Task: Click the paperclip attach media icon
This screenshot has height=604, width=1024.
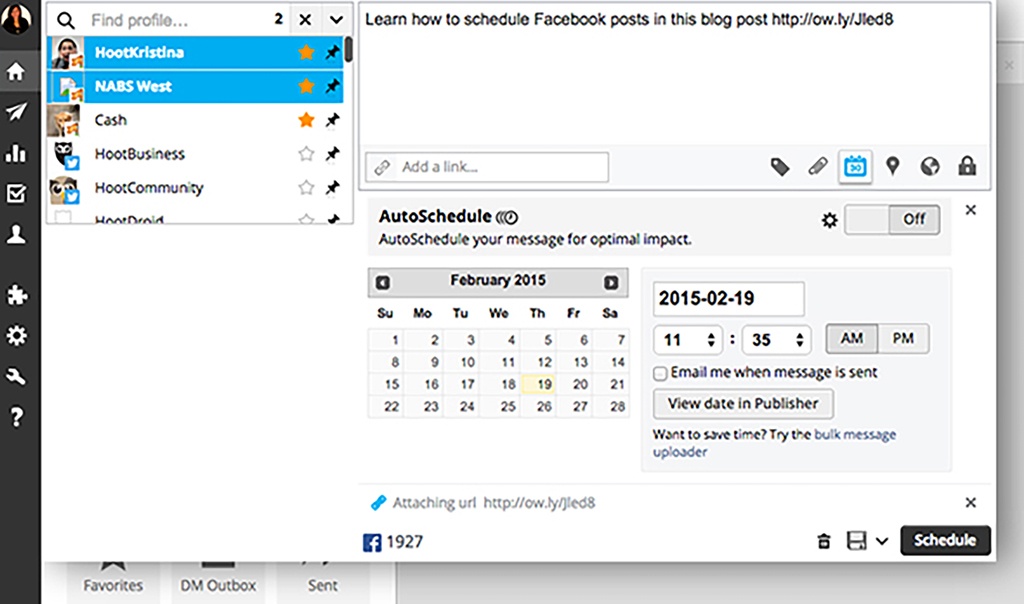Action: tap(818, 167)
